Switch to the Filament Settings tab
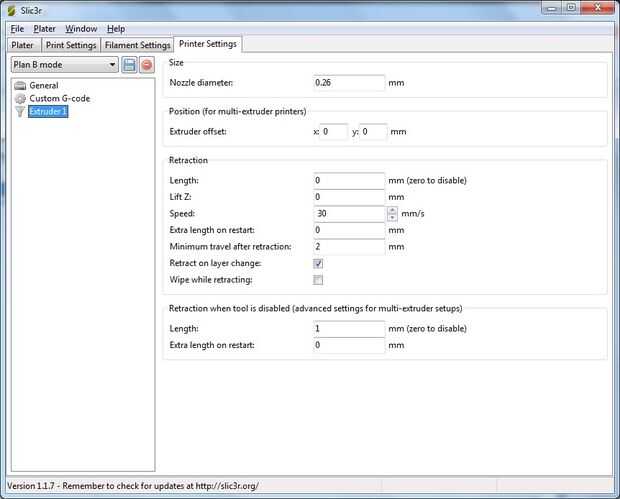The height and width of the screenshot is (499, 620). pyautogui.click(x=137, y=45)
